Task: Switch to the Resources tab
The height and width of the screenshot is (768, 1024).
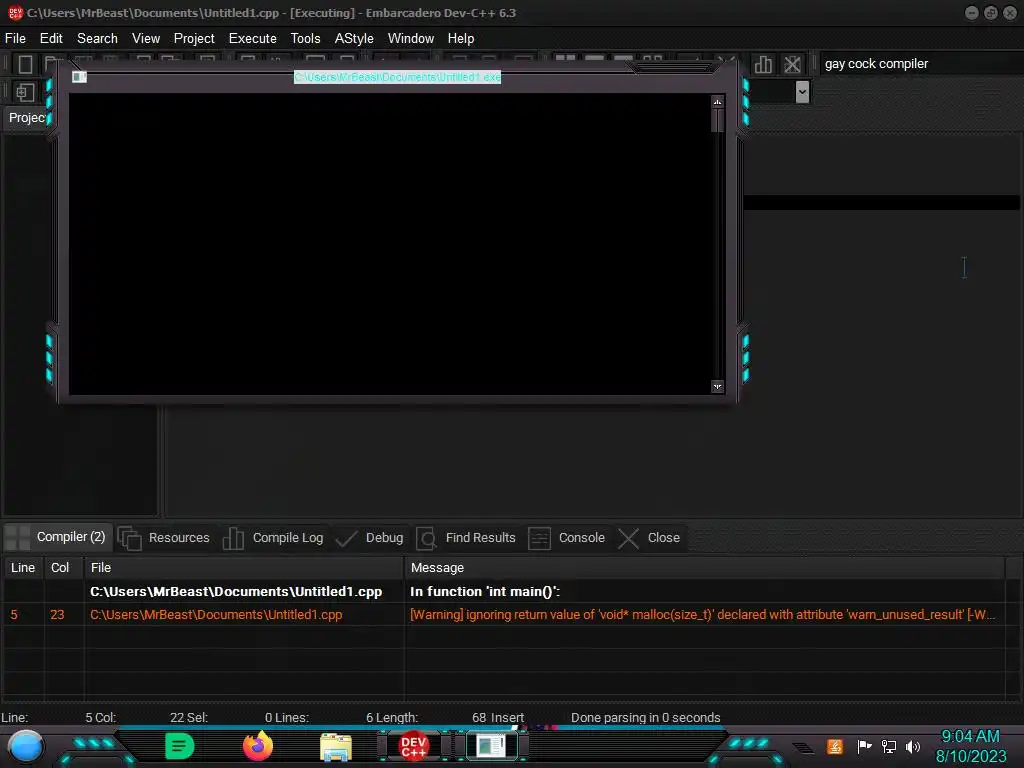Action: (165, 537)
